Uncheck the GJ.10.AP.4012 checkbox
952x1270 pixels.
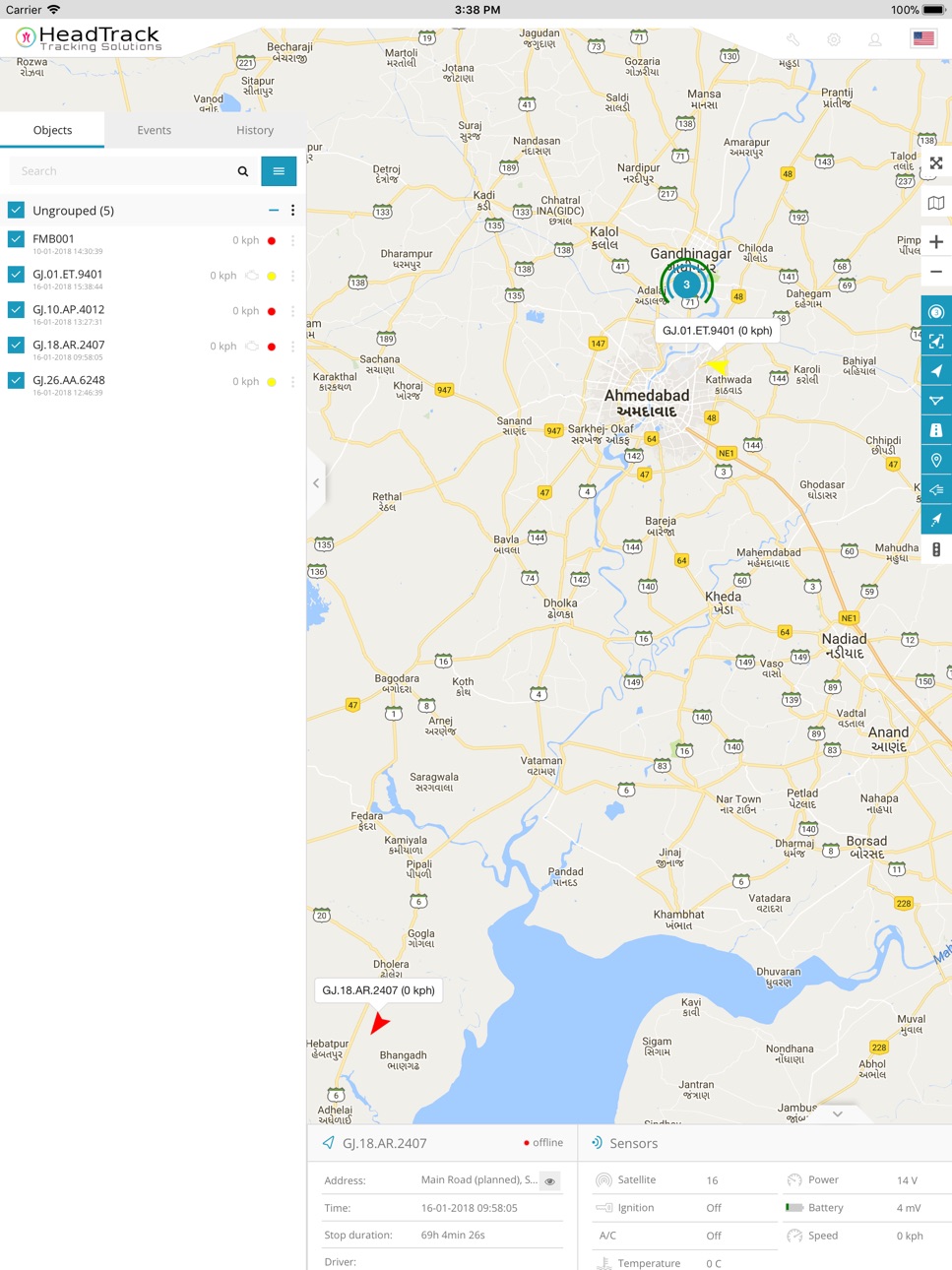pyautogui.click(x=16, y=310)
